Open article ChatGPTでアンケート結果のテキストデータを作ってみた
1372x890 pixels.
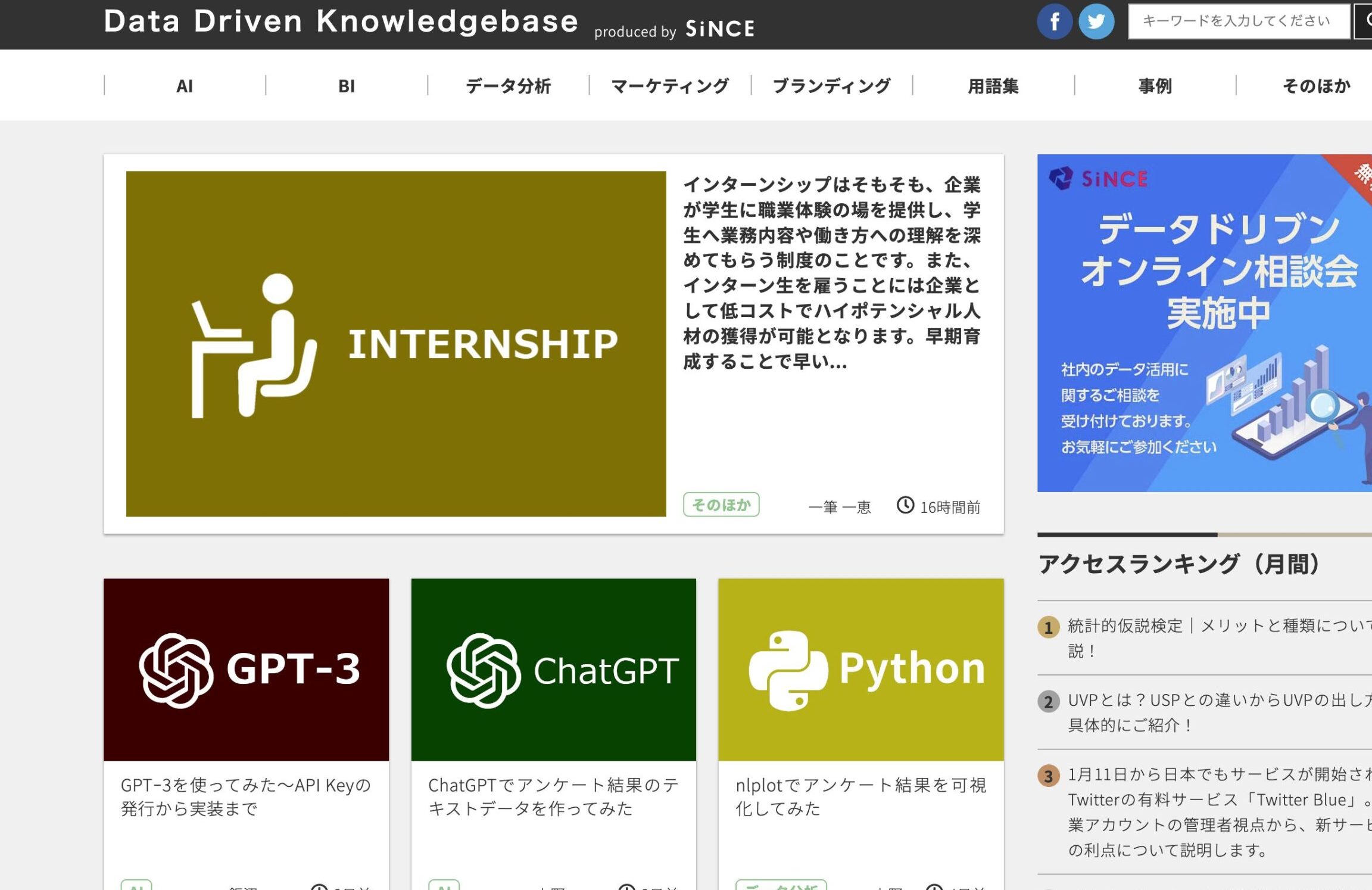click(553, 796)
